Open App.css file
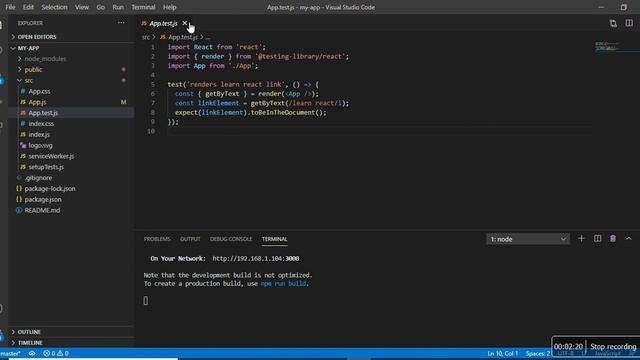 point(39,91)
